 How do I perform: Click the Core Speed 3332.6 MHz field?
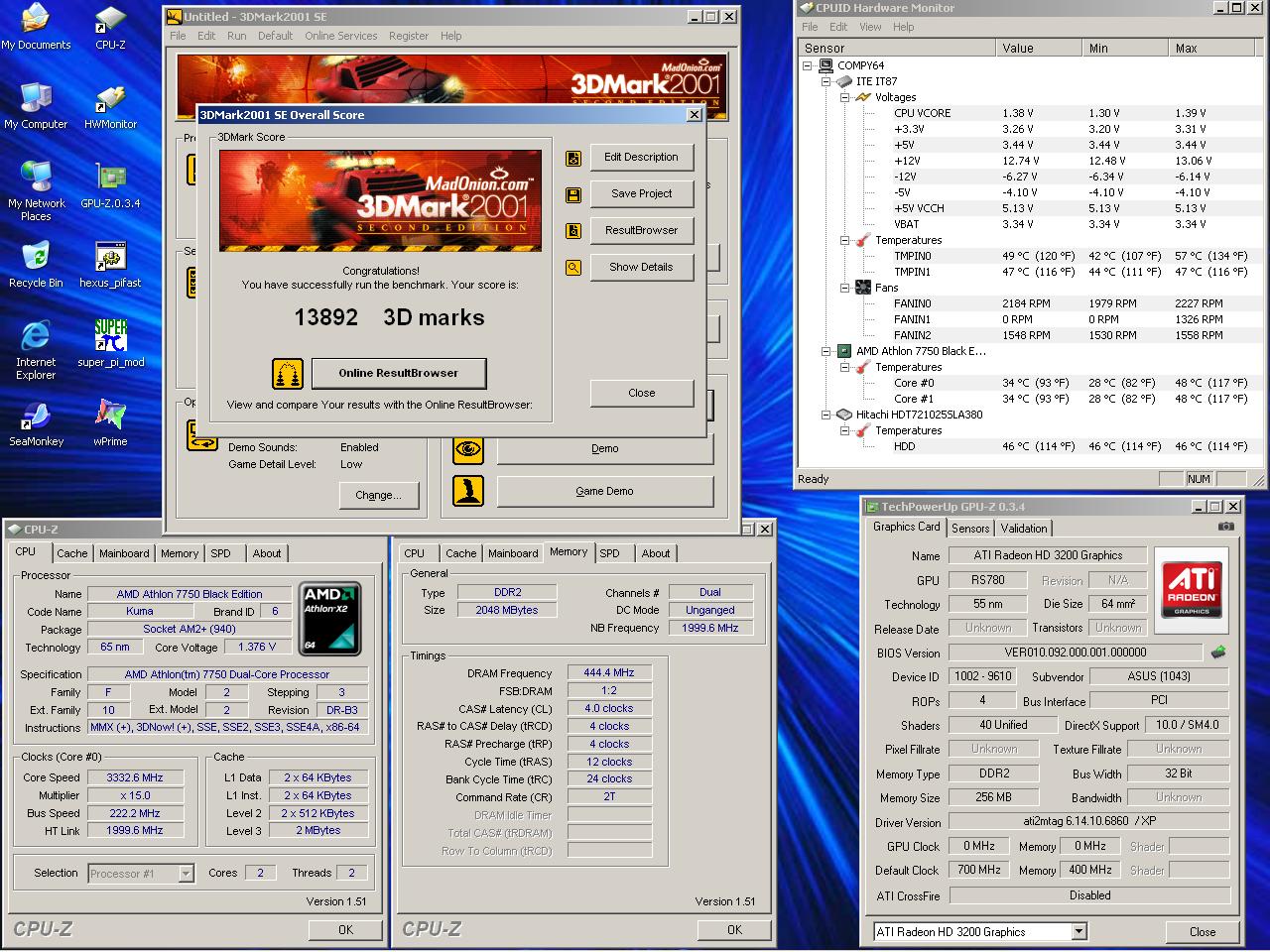[135, 777]
